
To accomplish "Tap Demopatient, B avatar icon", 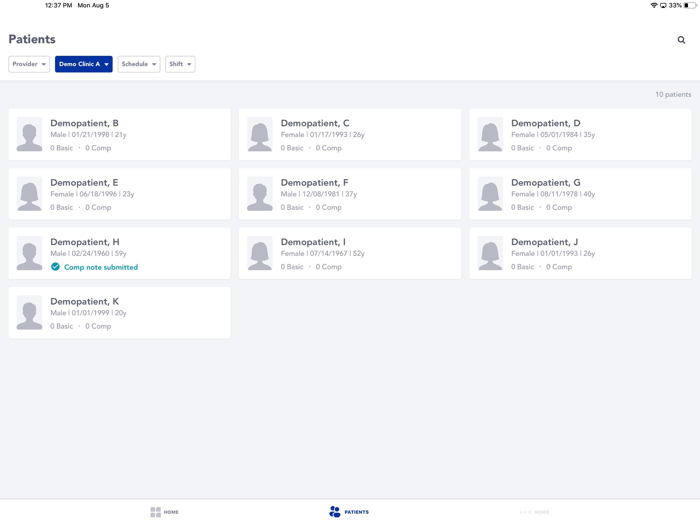I will click(x=29, y=134).
